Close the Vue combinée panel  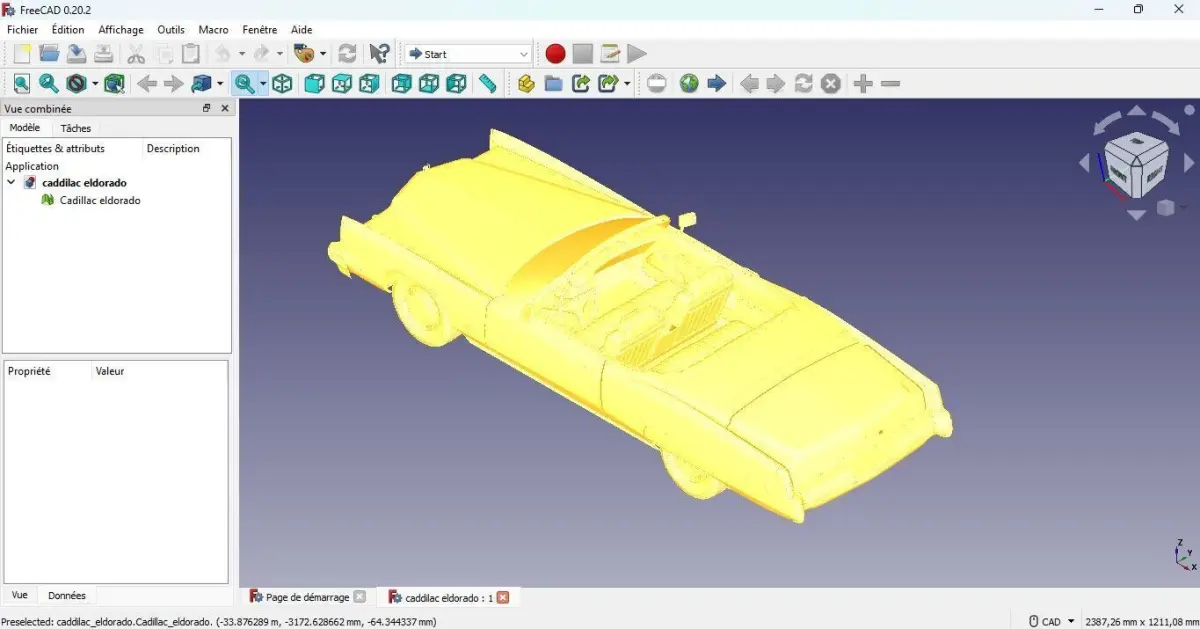pos(225,108)
